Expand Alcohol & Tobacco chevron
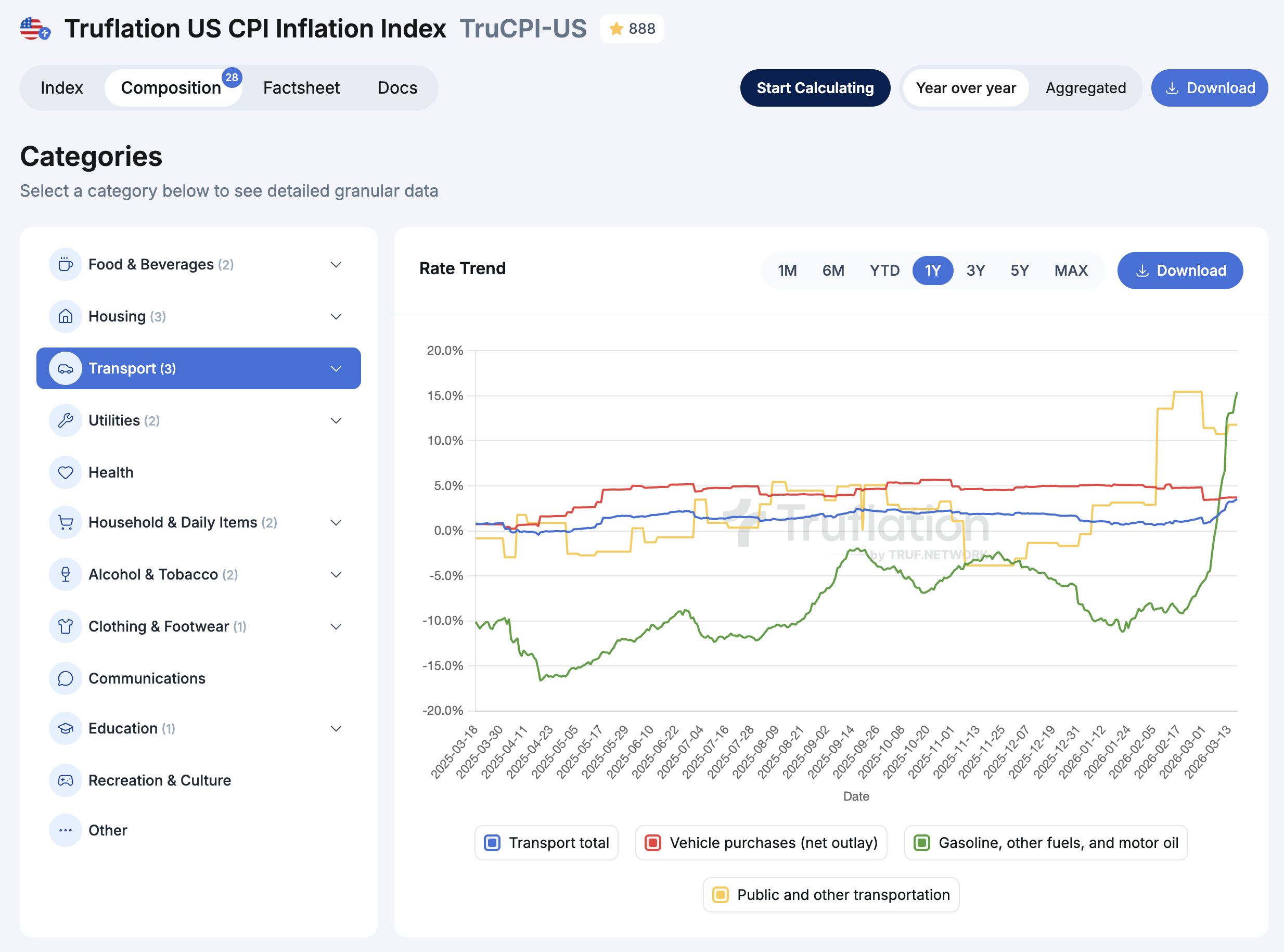Image resolution: width=1284 pixels, height=952 pixels. 336,574
